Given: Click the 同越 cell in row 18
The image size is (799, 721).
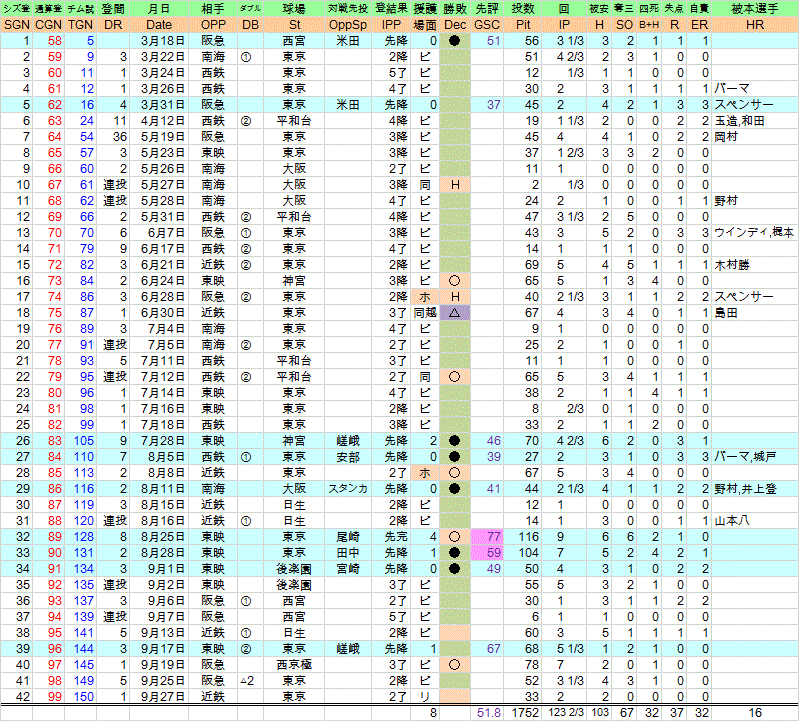Looking at the screenshot, I should point(425,312).
